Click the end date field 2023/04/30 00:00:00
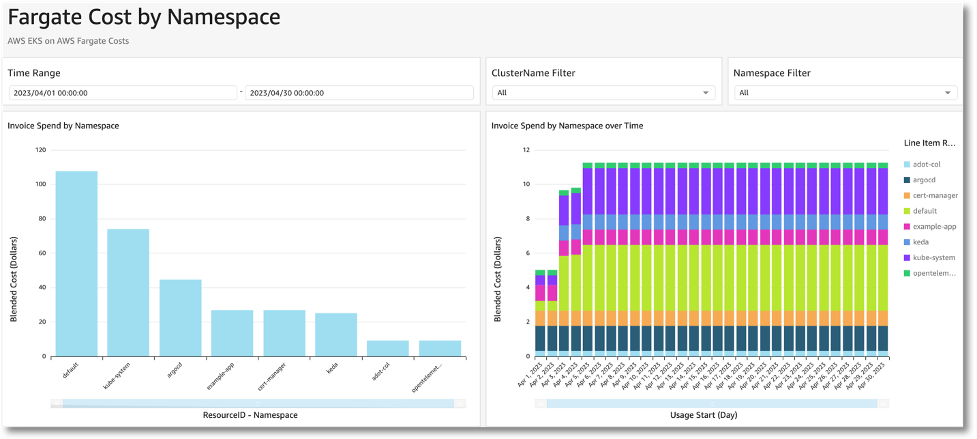Screen dimensions: 977x439 [360, 93]
